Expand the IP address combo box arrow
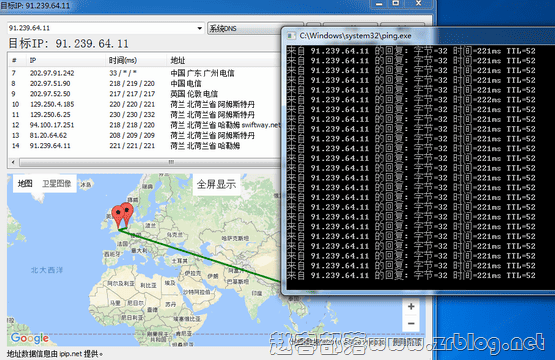The width and height of the screenshot is (555, 360). (x=200, y=28)
